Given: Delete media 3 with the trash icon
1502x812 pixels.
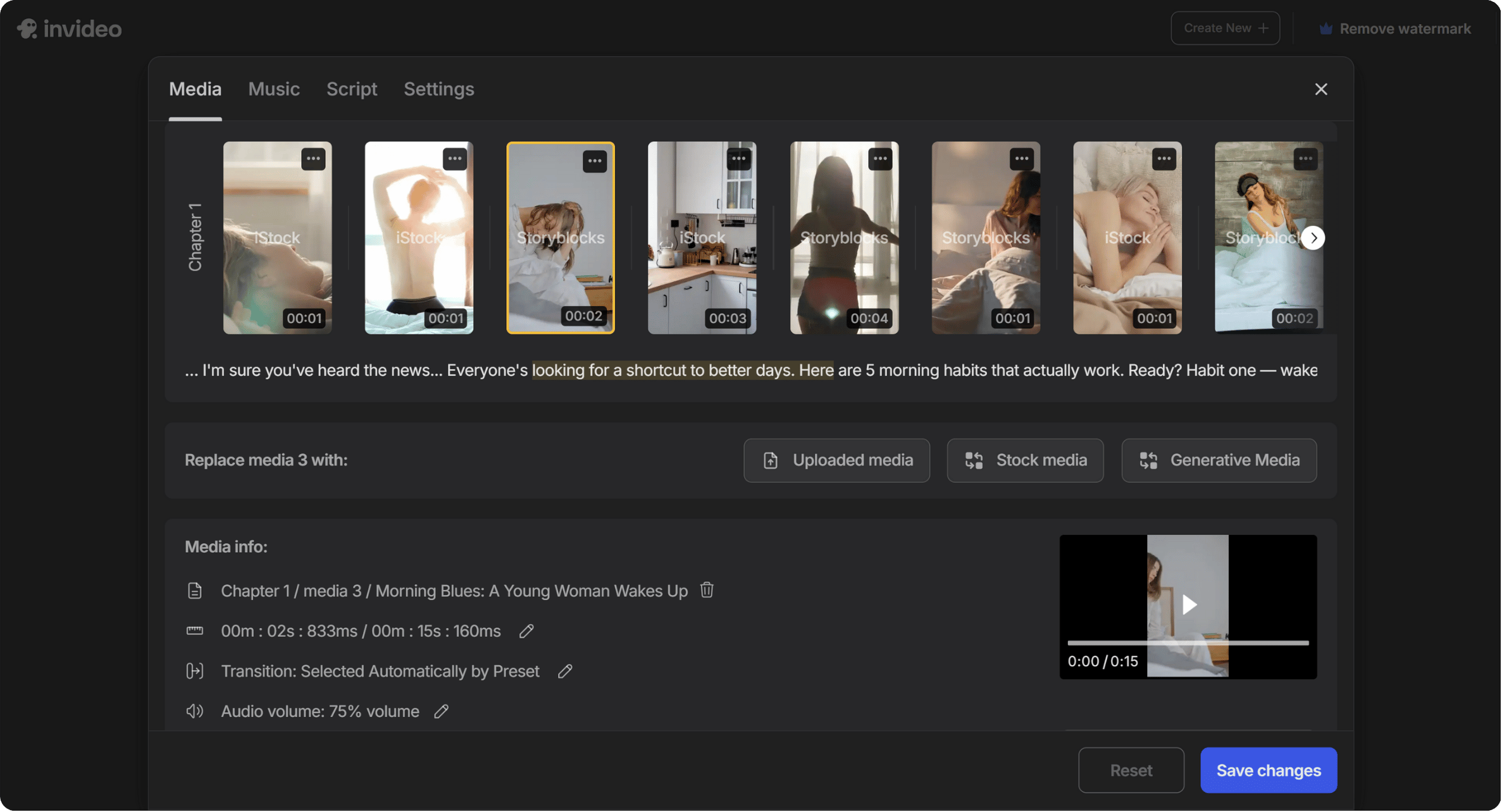Looking at the screenshot, I should [x=707, y=589].
